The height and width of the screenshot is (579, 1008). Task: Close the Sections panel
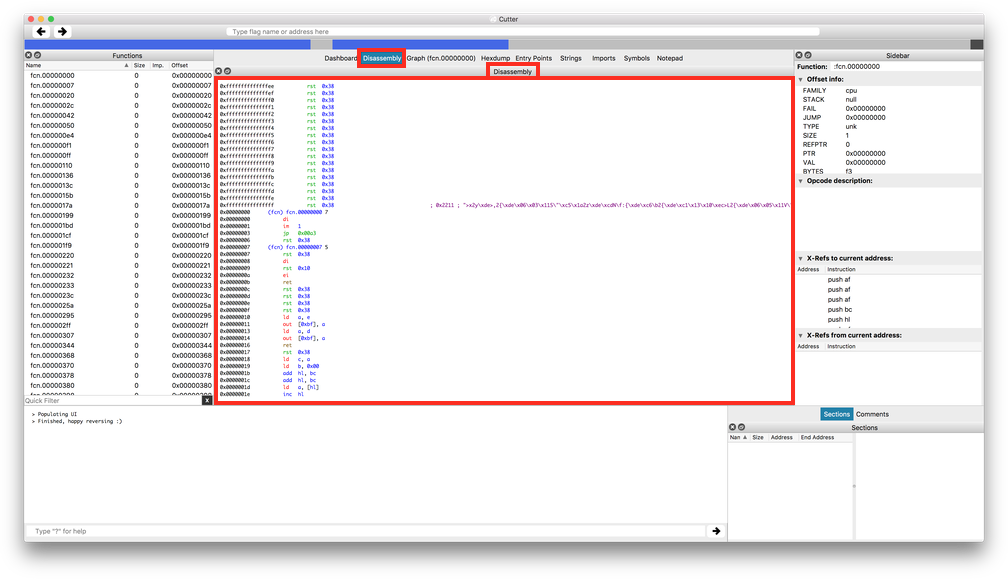point(732,427)
